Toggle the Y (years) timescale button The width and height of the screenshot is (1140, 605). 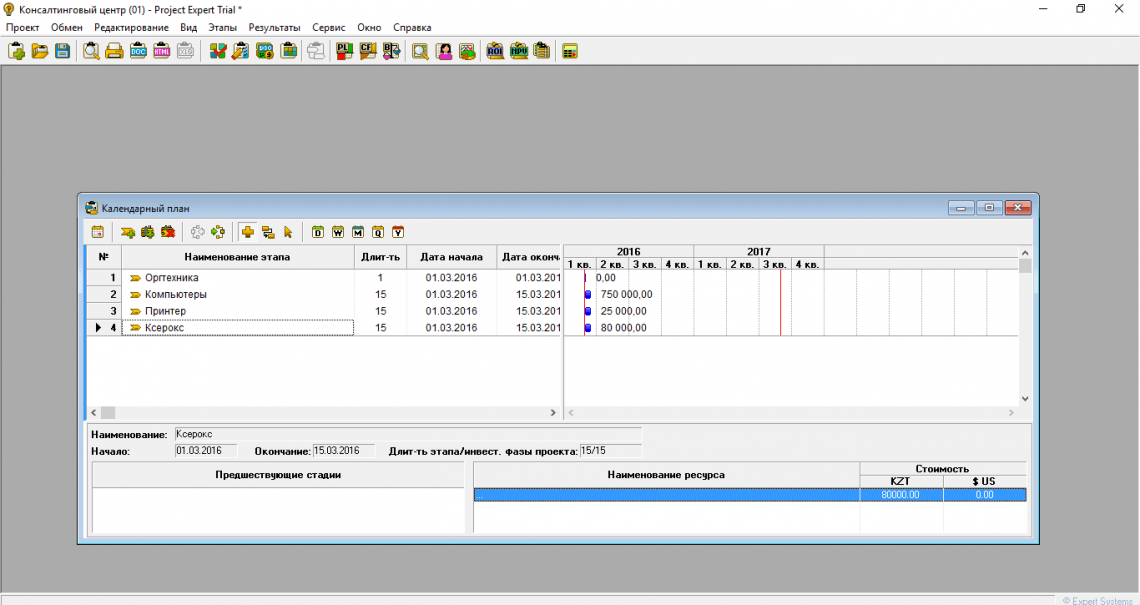(x=398, y=232)
